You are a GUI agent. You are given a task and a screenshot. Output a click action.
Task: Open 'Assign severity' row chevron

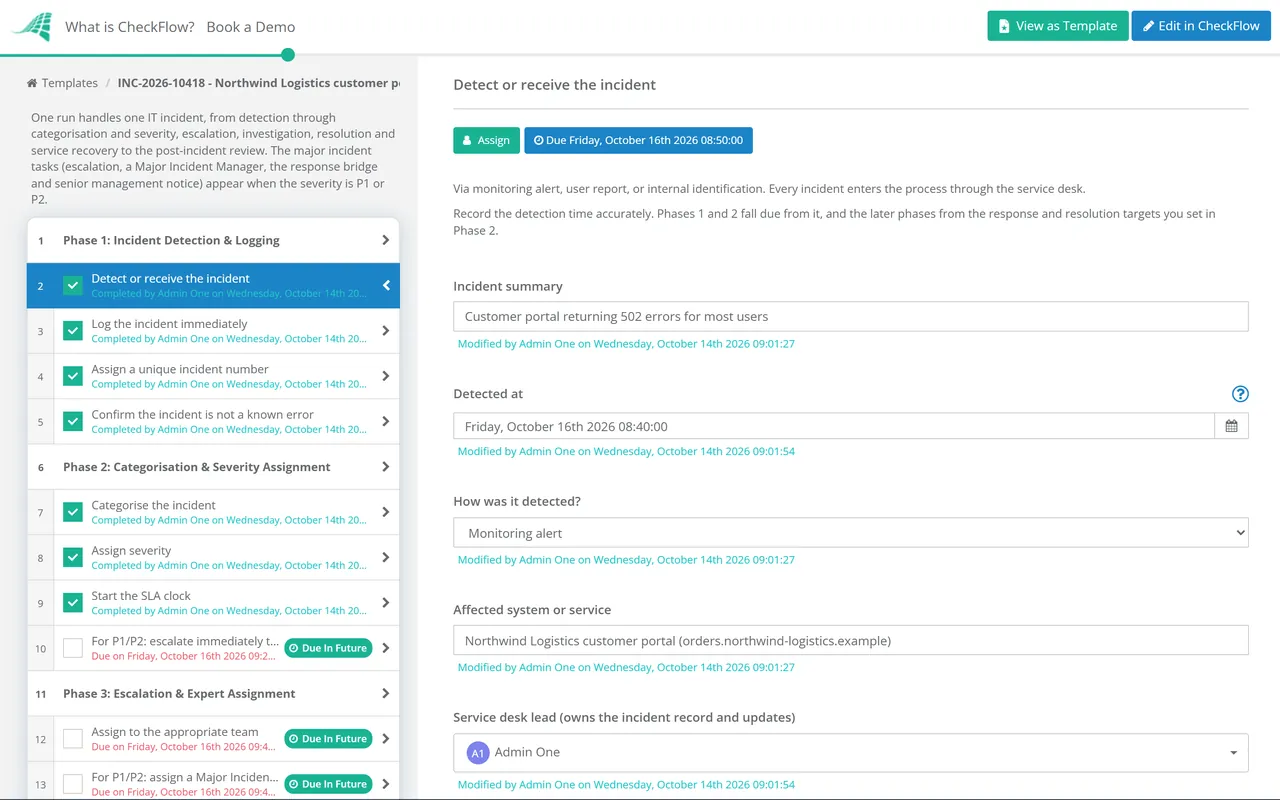tap(386, 557)
